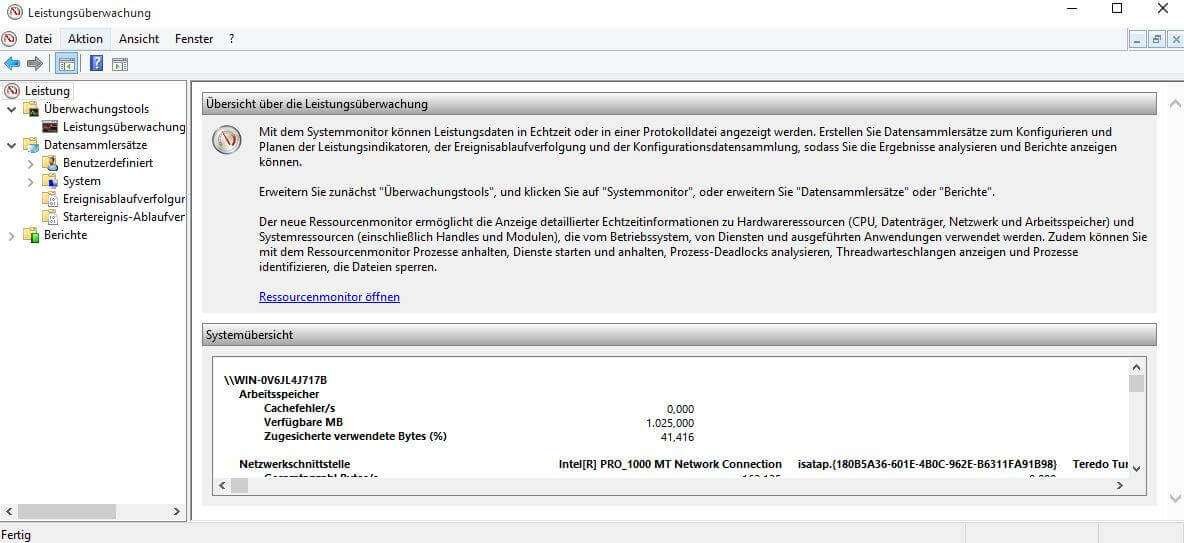Viewport: 1184px width, 543px height.
Task: Click the Leistung root node icon
Action: point(12,91)
